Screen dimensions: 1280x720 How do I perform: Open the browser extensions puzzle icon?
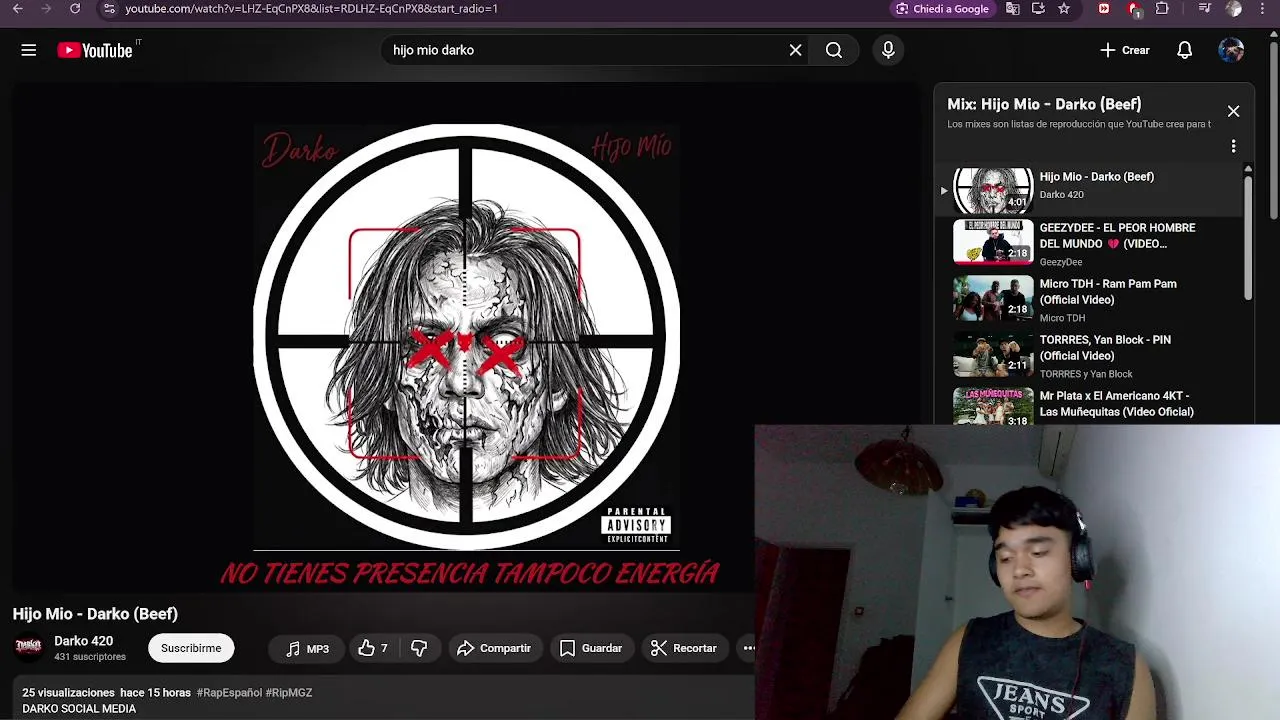coord(1162,8)
